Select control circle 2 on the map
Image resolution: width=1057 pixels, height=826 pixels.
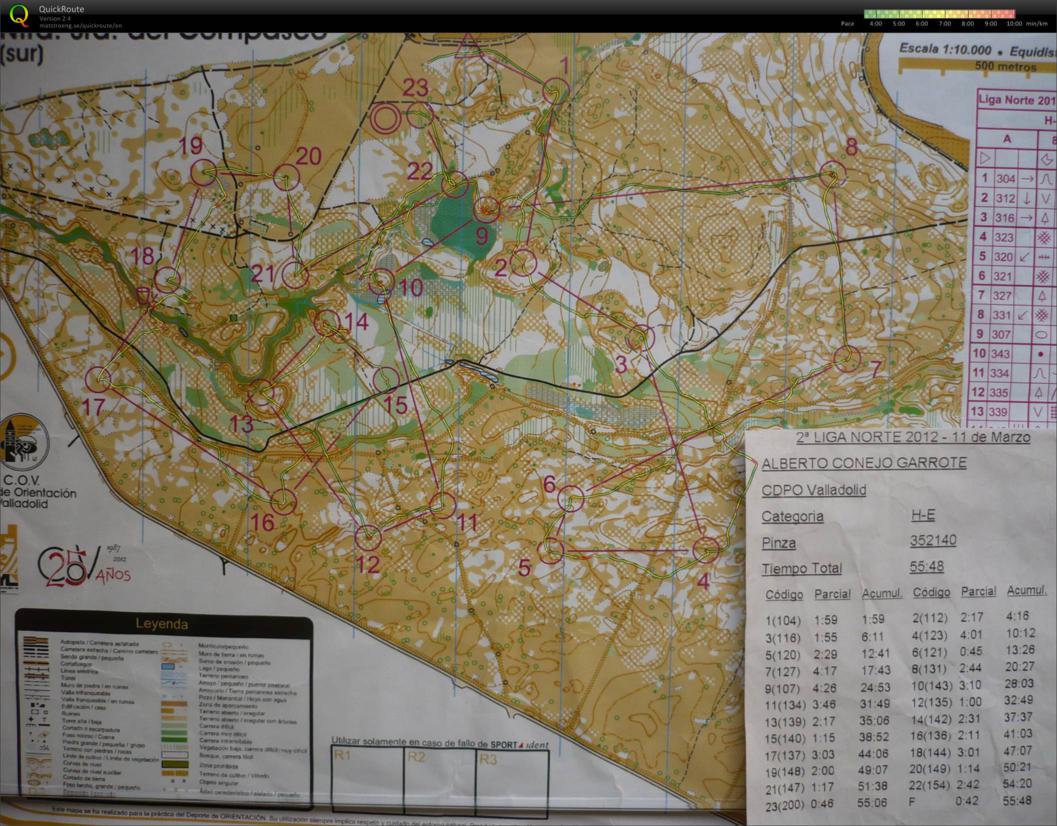click(x=523, y=263)
